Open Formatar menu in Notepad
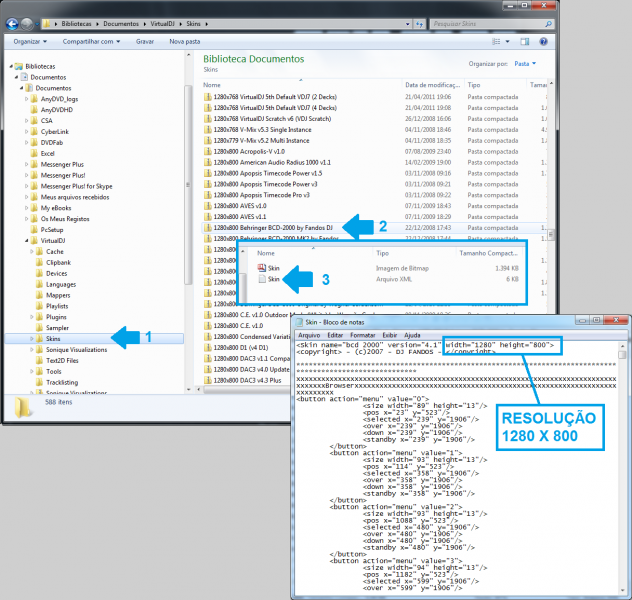The width and height of the screenshot is (632, 600). click(x=362, y=335)
